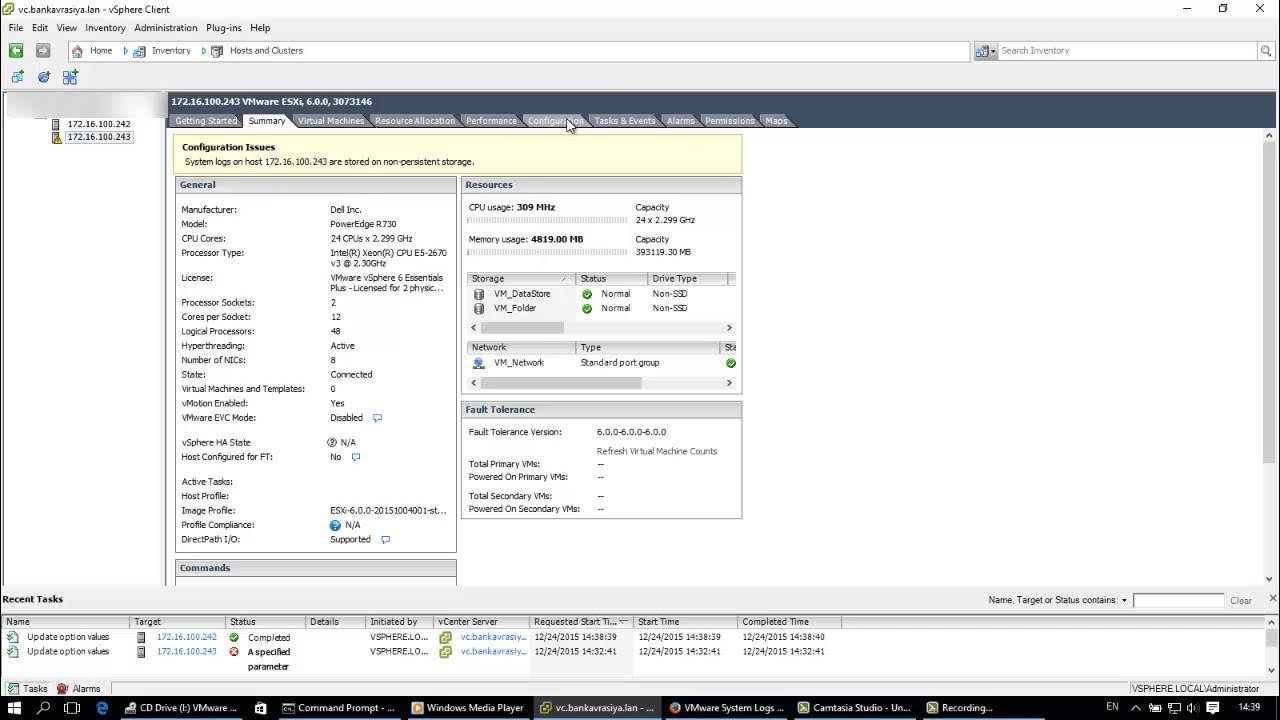Switch to the Getting Started tab

(x=206, y=121)
